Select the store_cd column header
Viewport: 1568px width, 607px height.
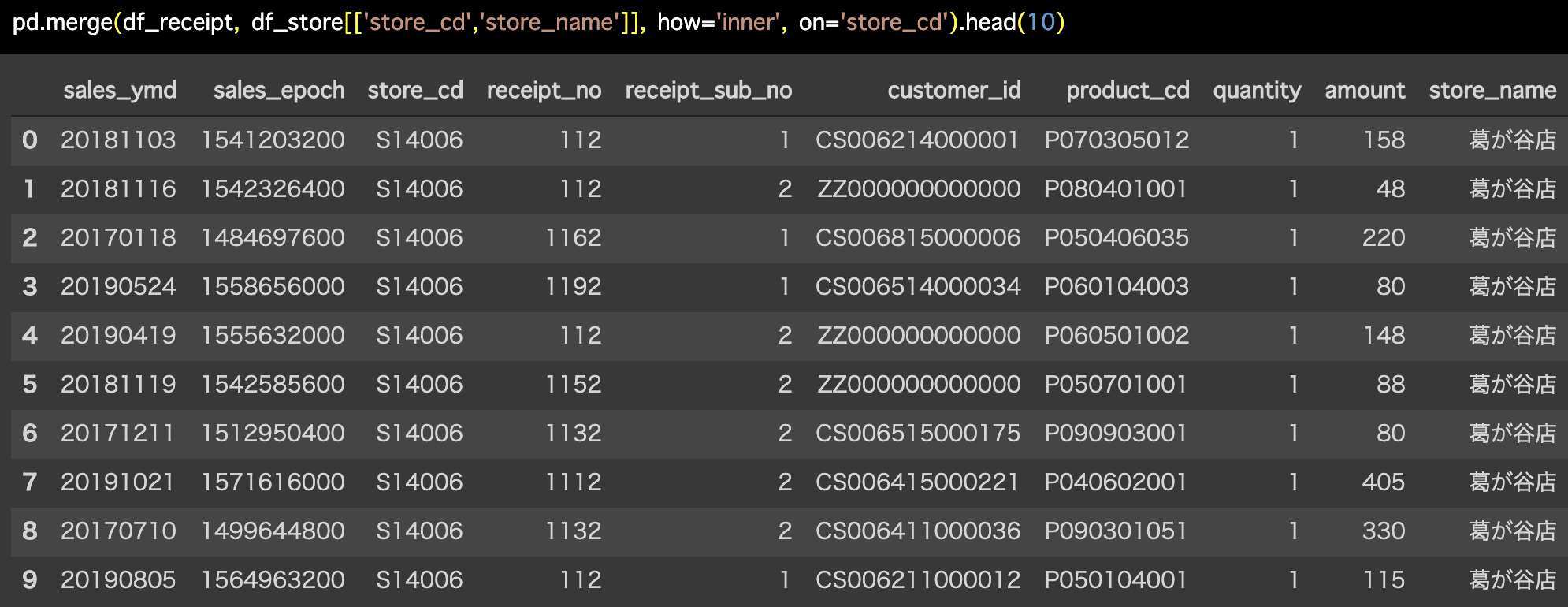(x=415, y=91)
